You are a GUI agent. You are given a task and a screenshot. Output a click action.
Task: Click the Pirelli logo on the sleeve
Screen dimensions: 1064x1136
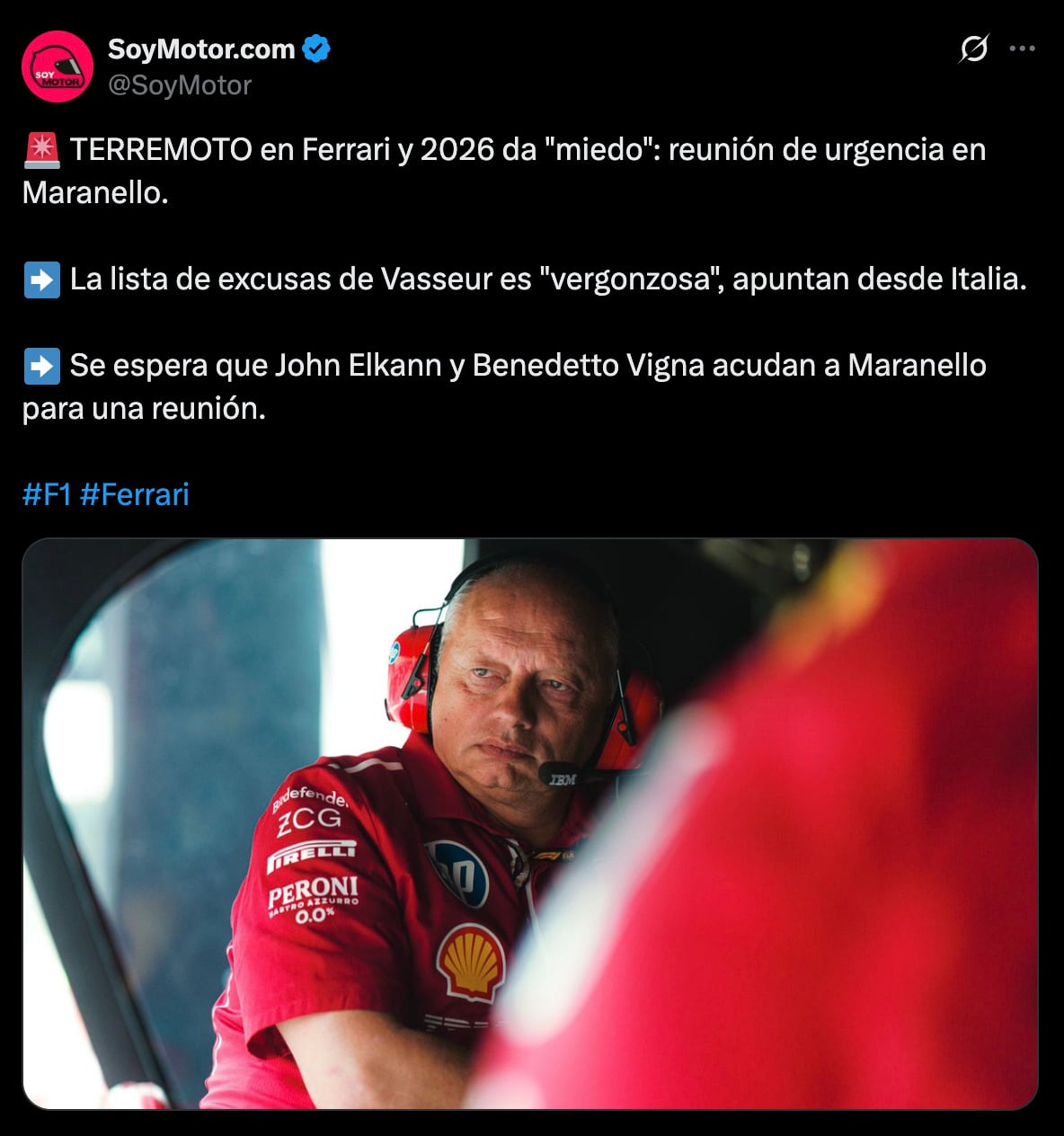tap(312, 855)
